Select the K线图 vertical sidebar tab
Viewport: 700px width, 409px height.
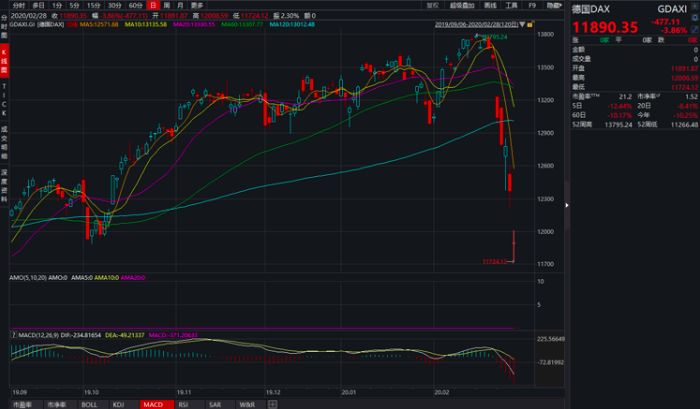tap(4, 62)
